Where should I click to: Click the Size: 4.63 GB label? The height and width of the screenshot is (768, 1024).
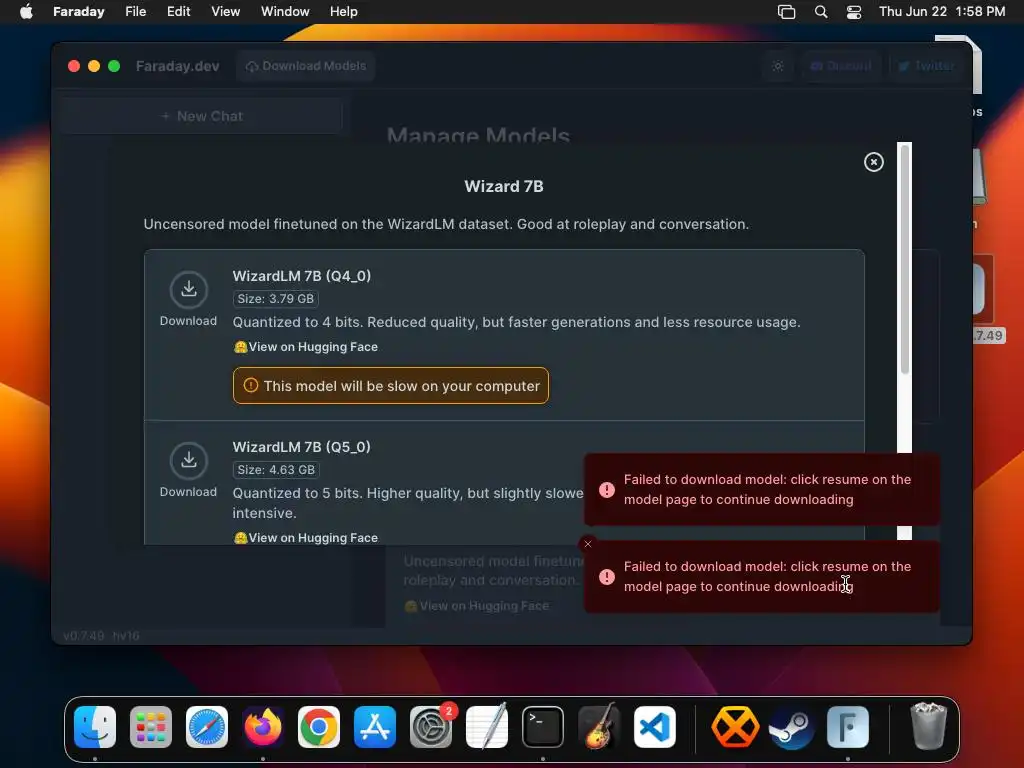point(276,470)
